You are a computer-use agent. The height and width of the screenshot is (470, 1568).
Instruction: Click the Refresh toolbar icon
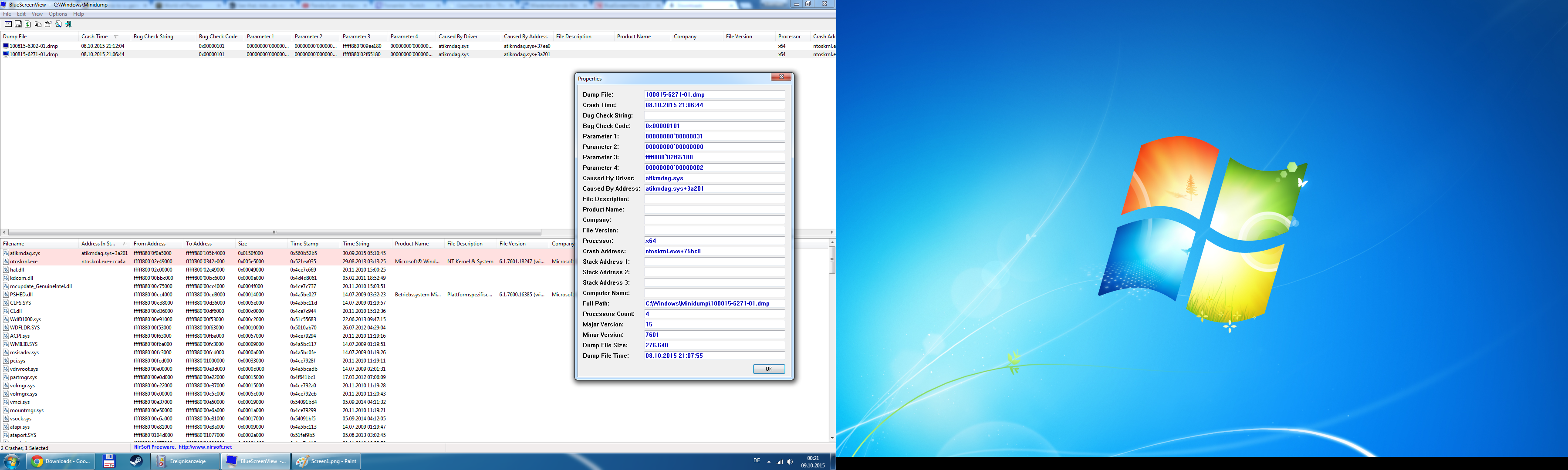coord(28,24)
